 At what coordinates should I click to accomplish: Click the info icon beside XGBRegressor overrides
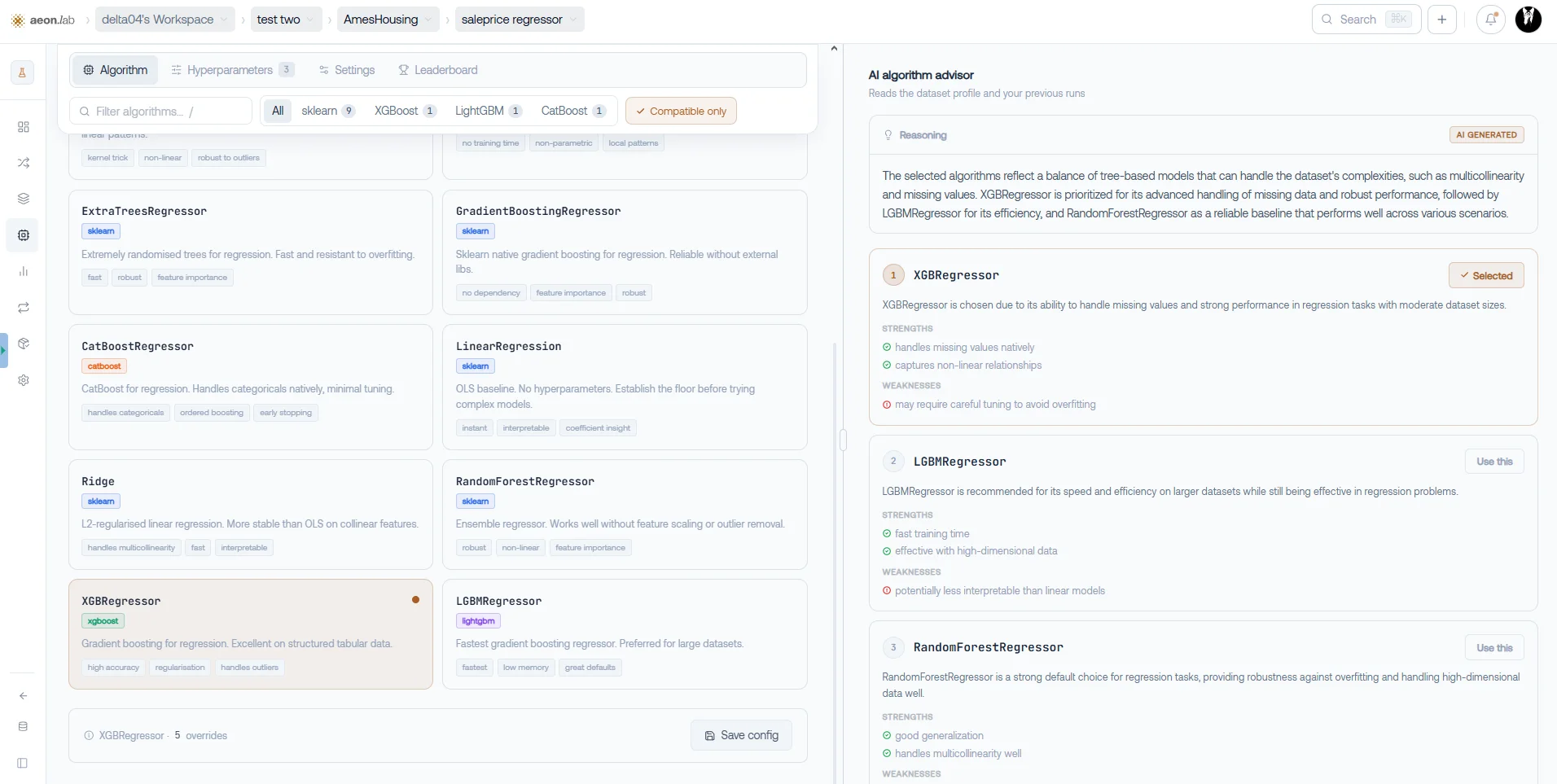point(89,735)
